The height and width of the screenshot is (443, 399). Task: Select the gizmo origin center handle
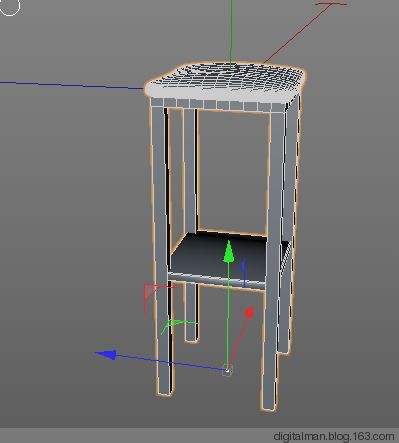(227, 370)
